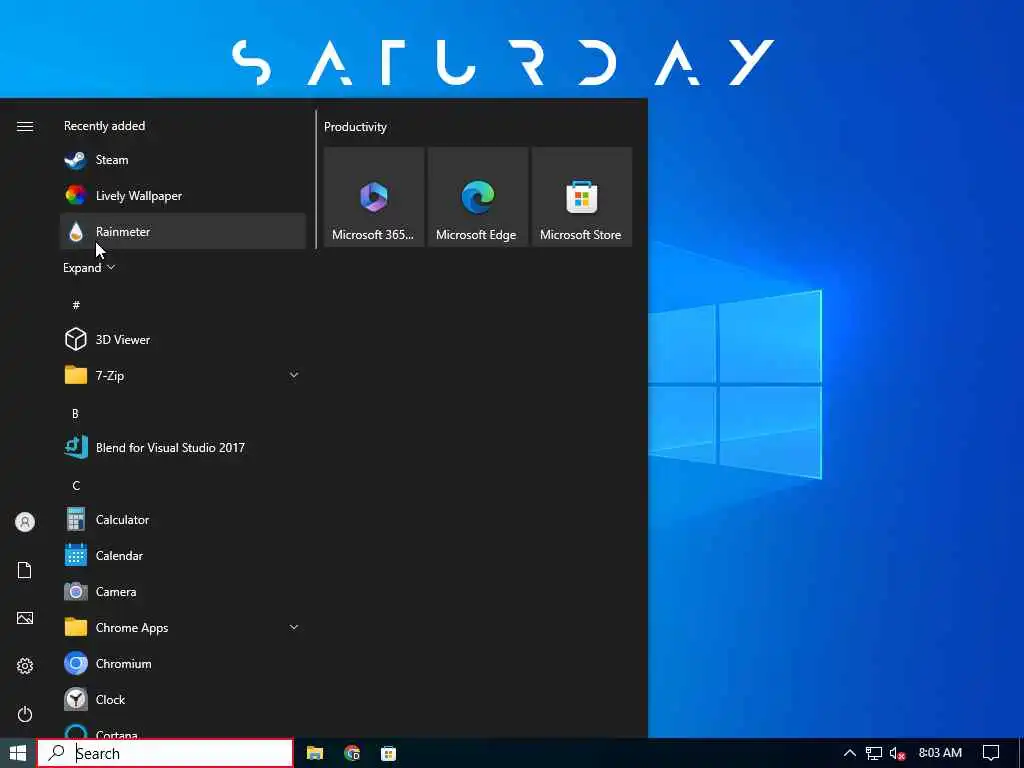This screenshot has width=1024, height=768.
Task: Open the Microsoft 365 tile
Action: click(374, 197)
